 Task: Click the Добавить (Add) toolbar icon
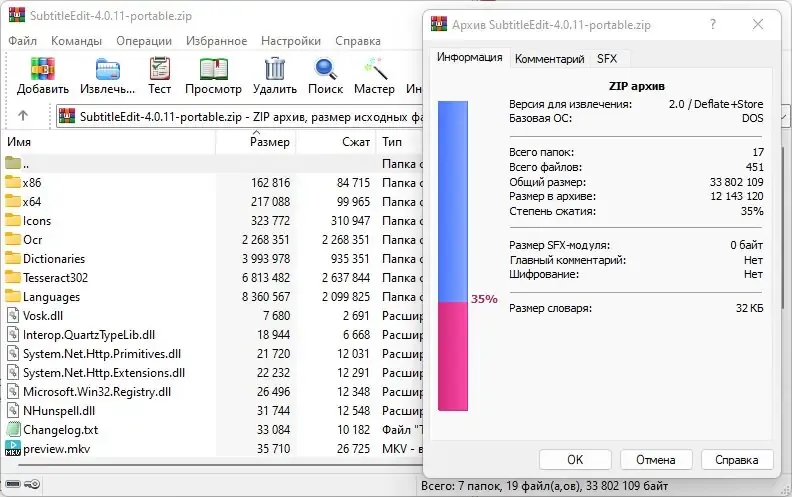click(x=42, y=68)
